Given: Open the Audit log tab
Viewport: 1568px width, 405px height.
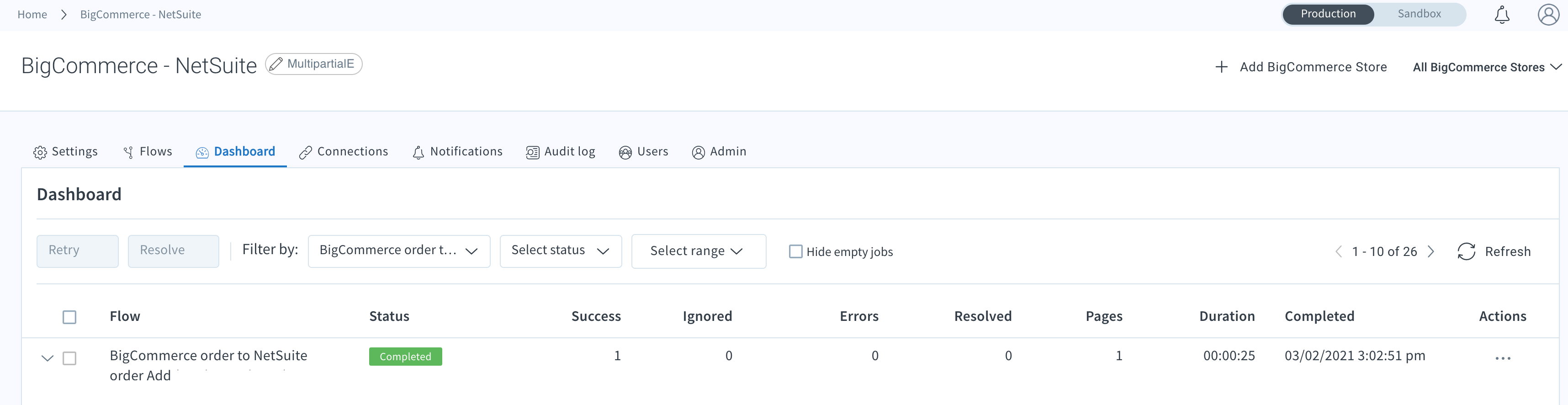Looking at the screenshot, I should [x=561, y=152].
